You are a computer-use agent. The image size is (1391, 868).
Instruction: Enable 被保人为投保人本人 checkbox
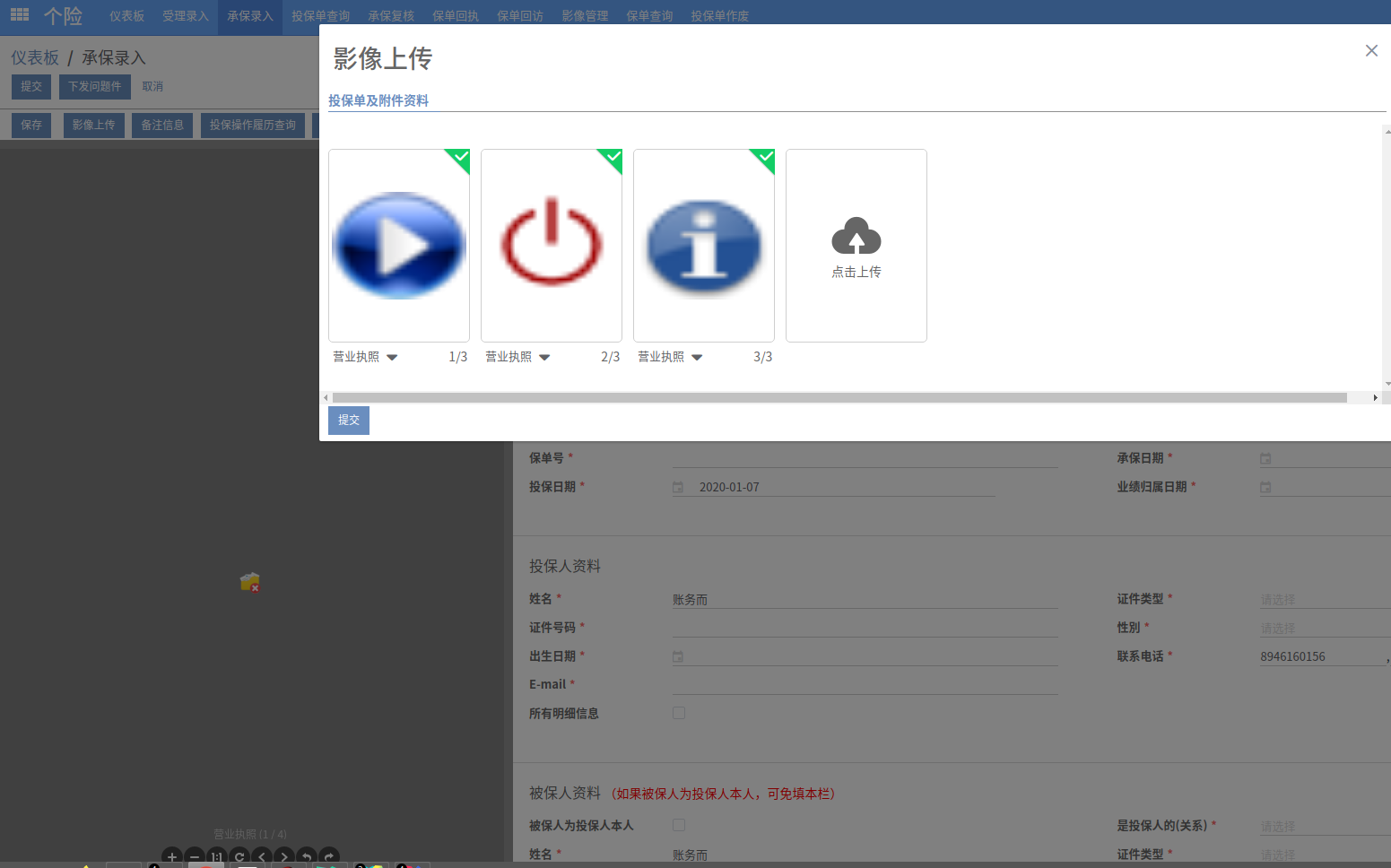pos(679,825)
